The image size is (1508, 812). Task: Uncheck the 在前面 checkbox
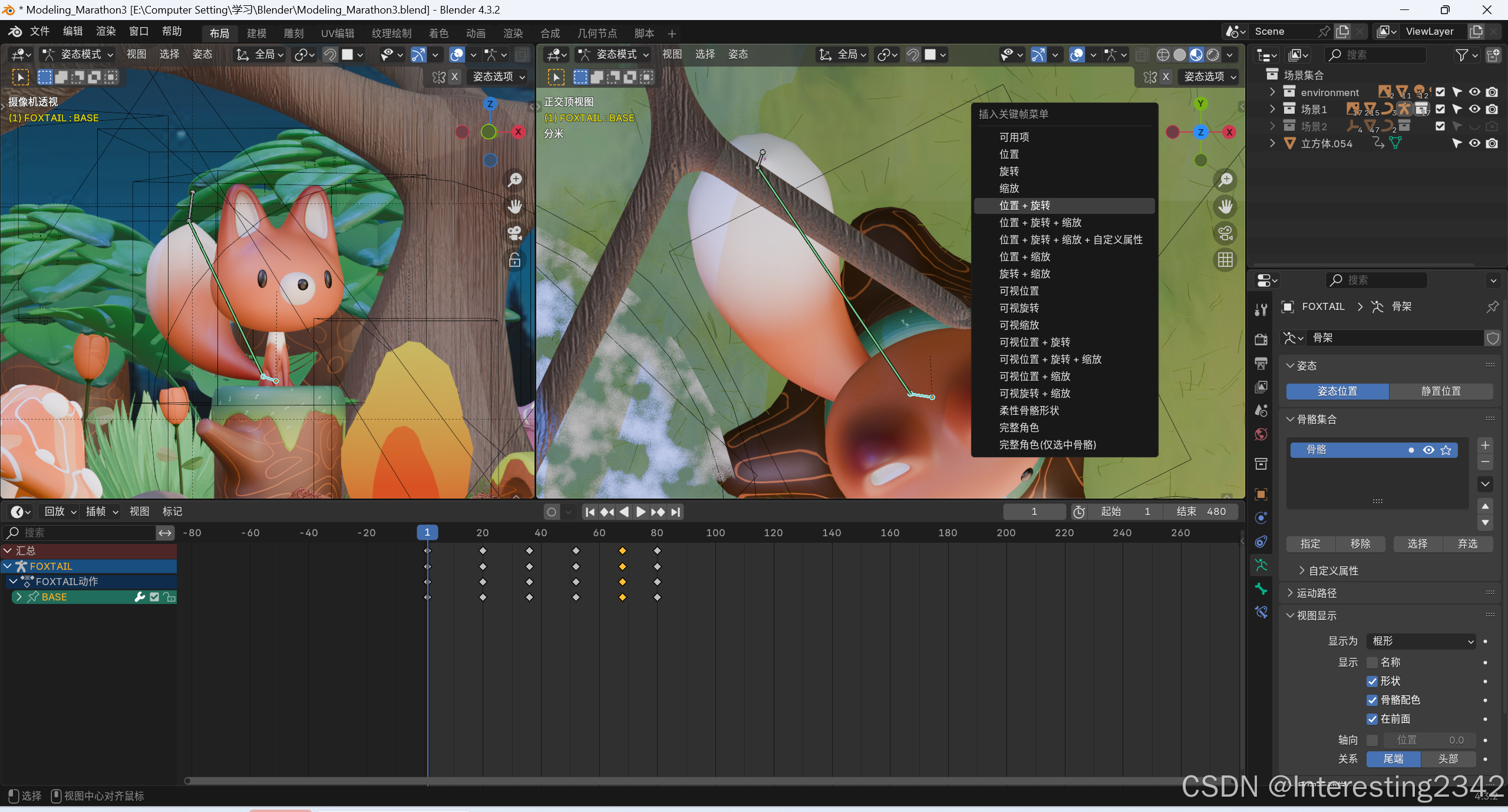[1372, 719]
